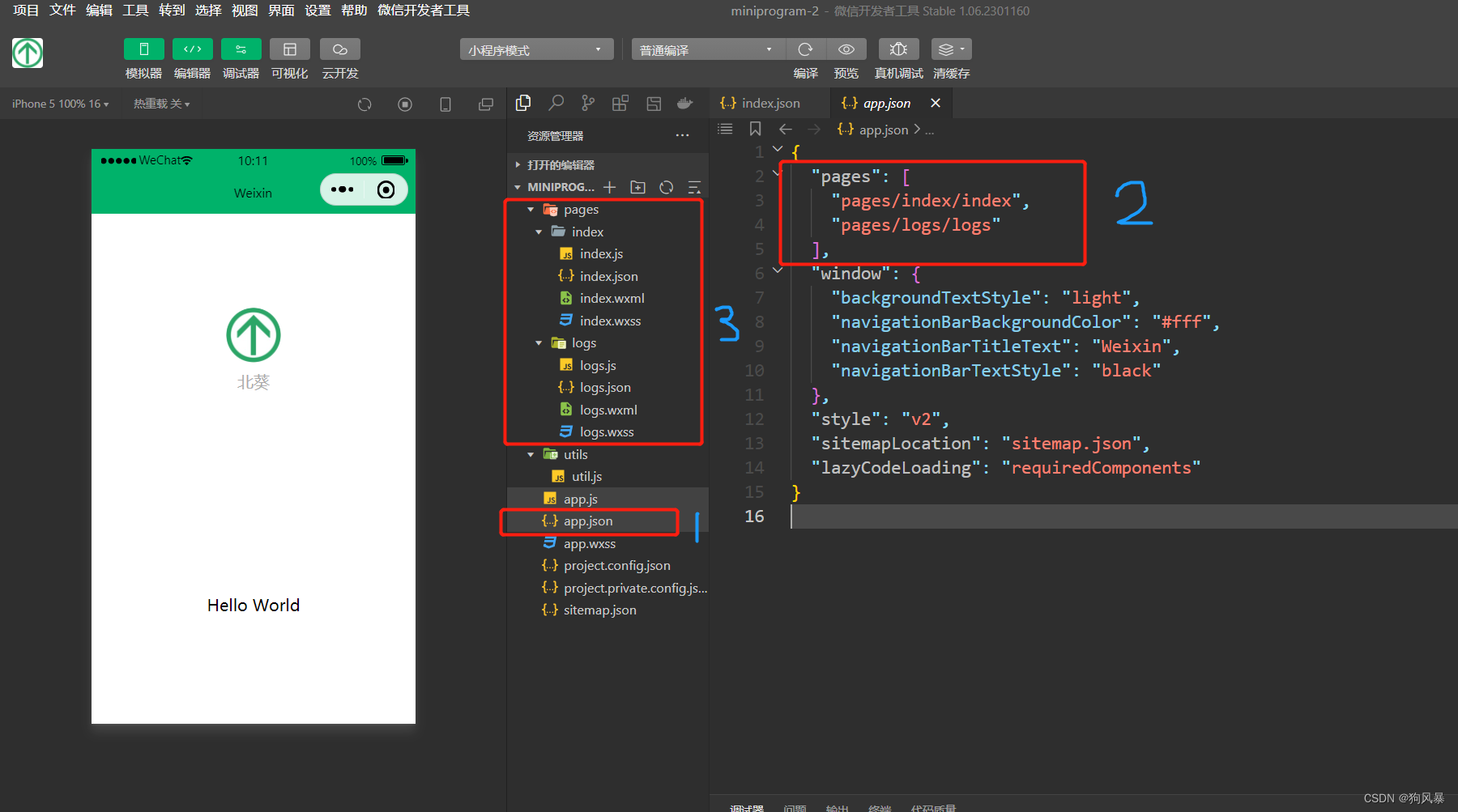Open sitemap.json file
Screen dimensions: 1458x812
click(599, 610)
